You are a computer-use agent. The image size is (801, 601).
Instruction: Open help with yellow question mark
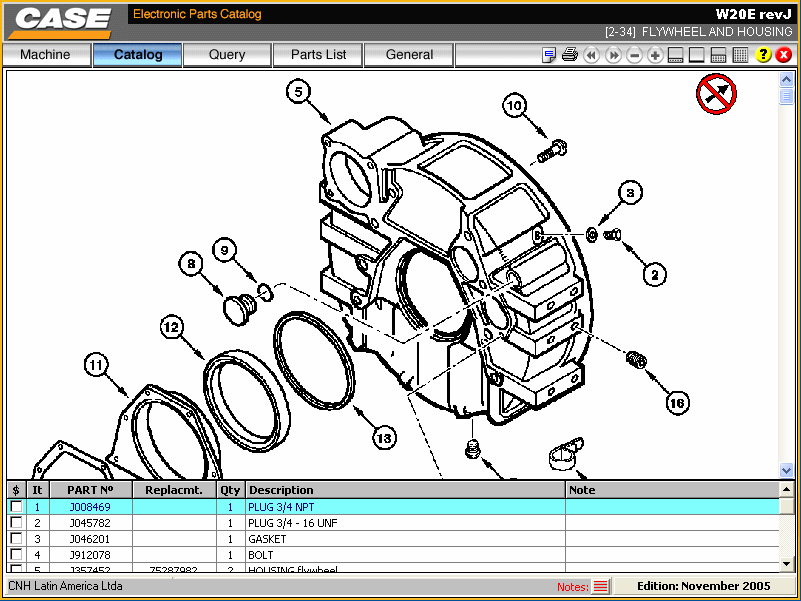(763, 55)
